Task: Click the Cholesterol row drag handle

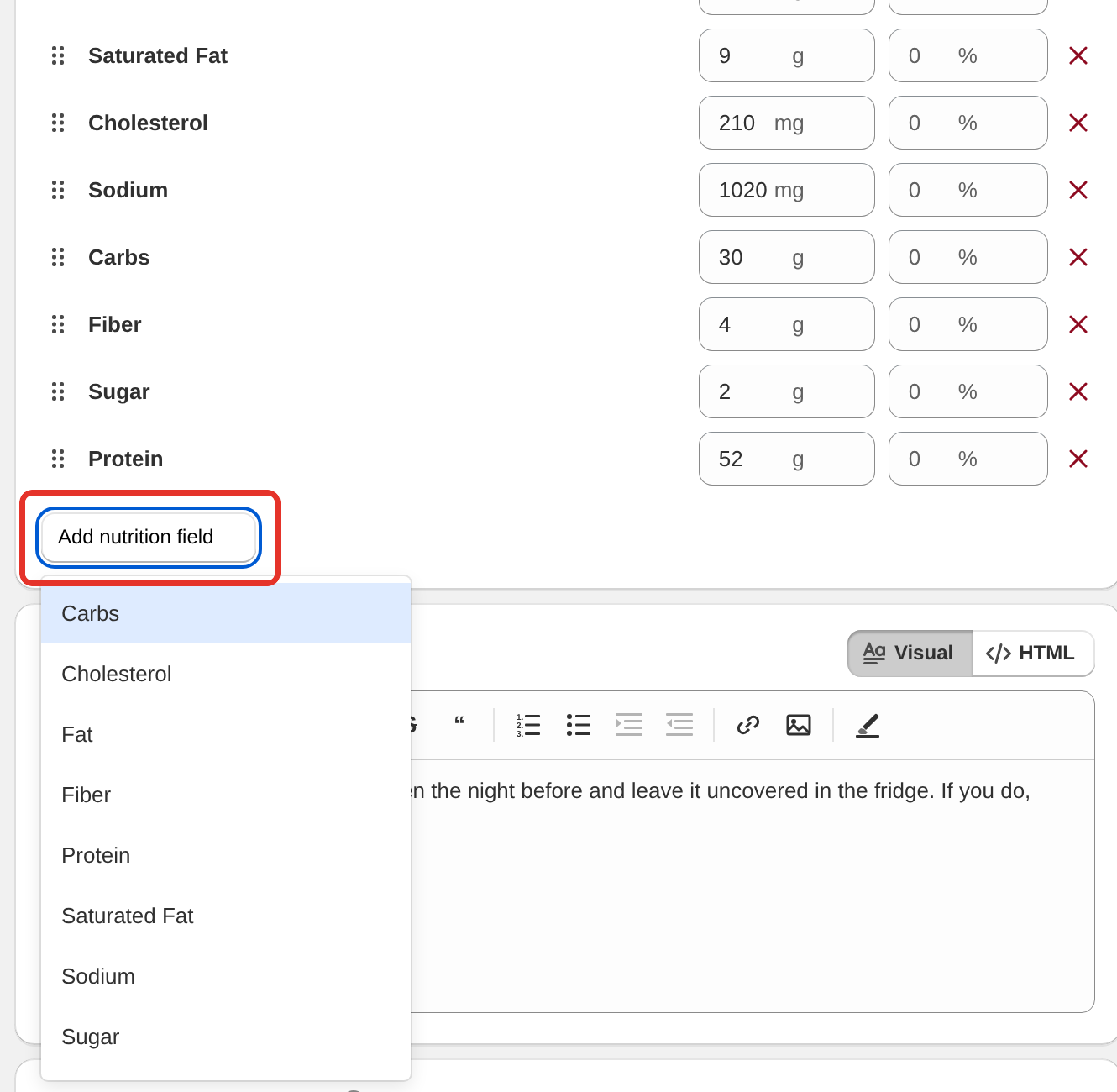Action: click(58, 123)
